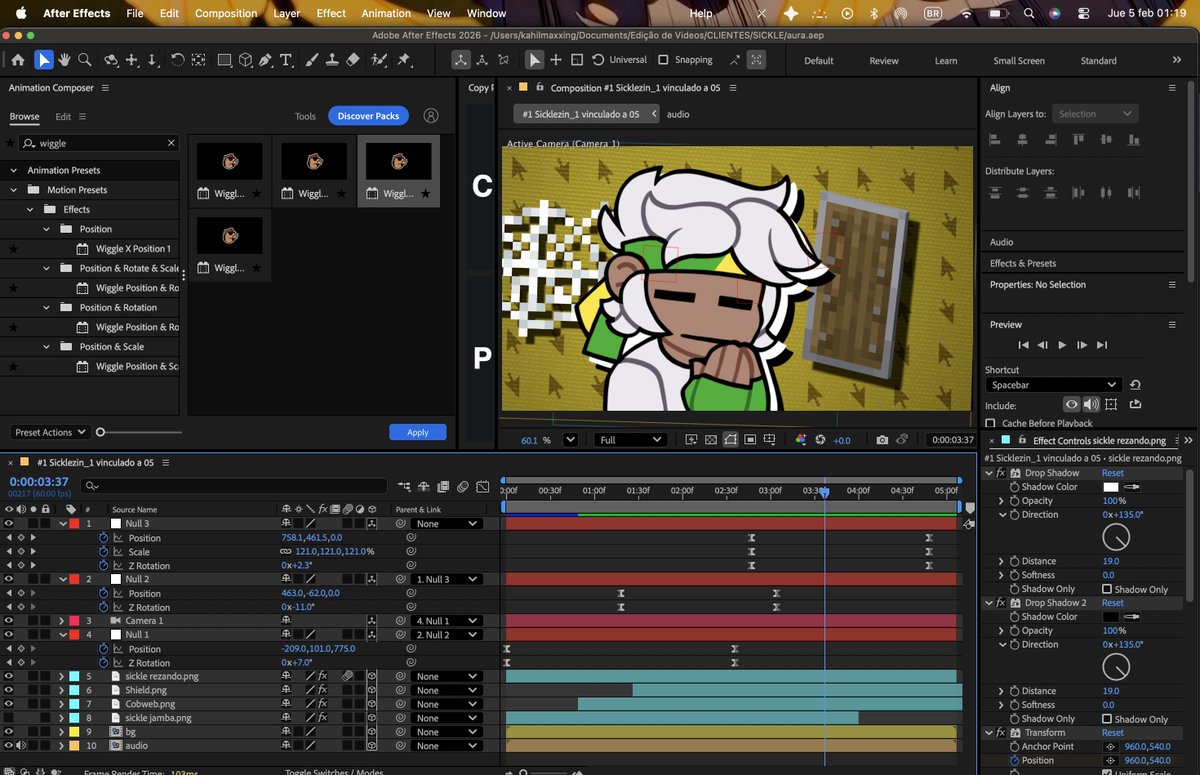Toggle Z Rotation stopwatch for Null 1
The width and height of the screenshot is (1200, 775).
(x=103, y=663)
